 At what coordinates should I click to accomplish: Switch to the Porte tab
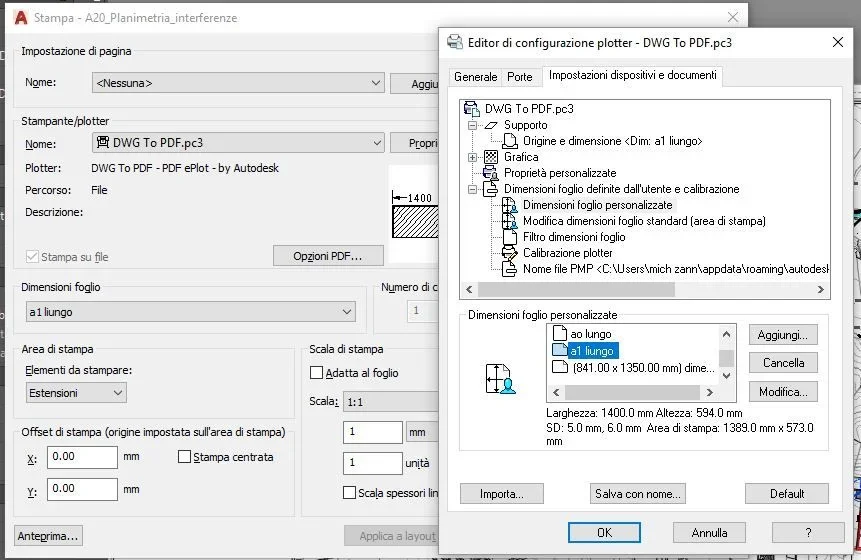click(520, 77)
